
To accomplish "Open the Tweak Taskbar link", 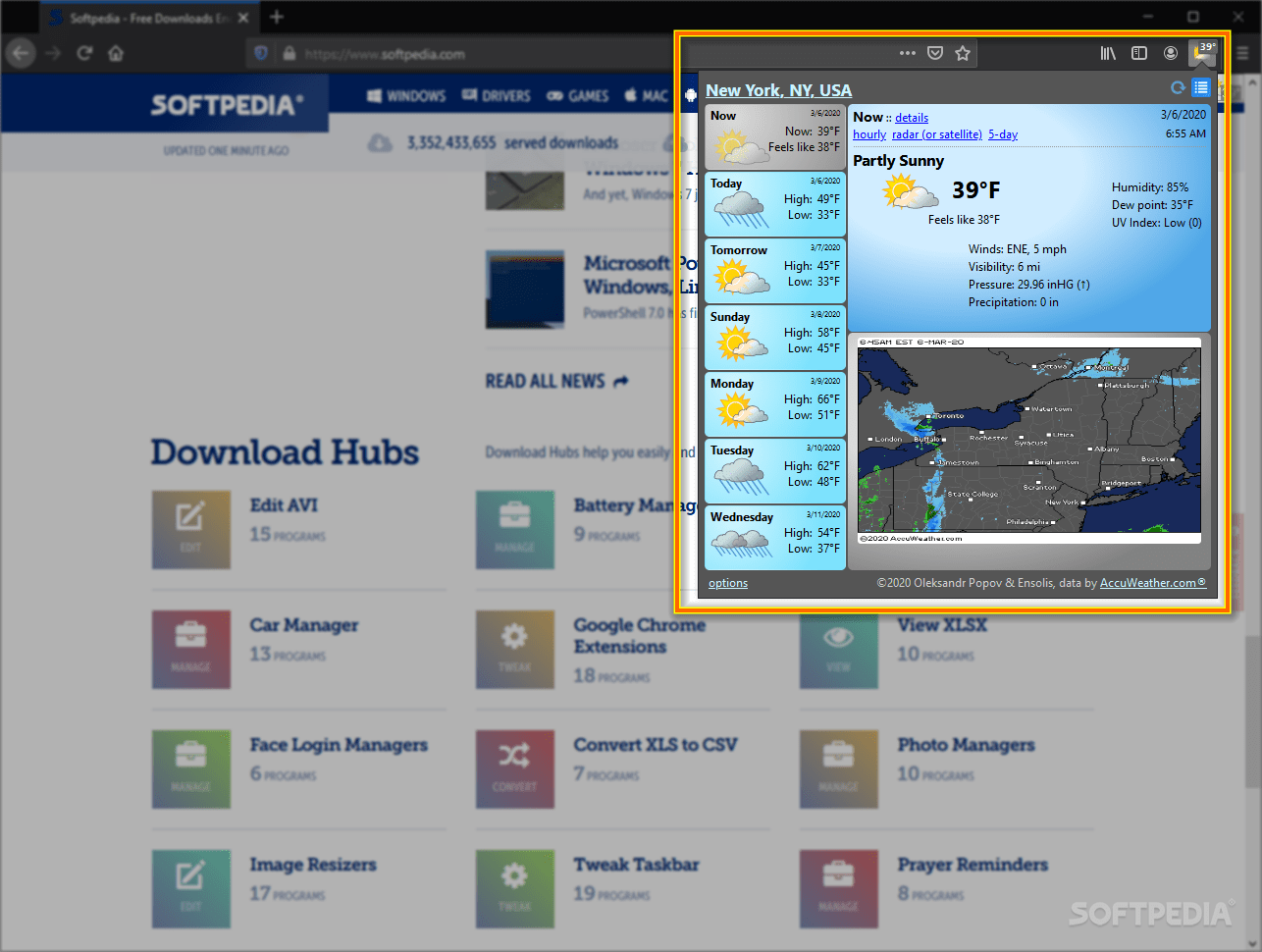I will coord(637,864).
